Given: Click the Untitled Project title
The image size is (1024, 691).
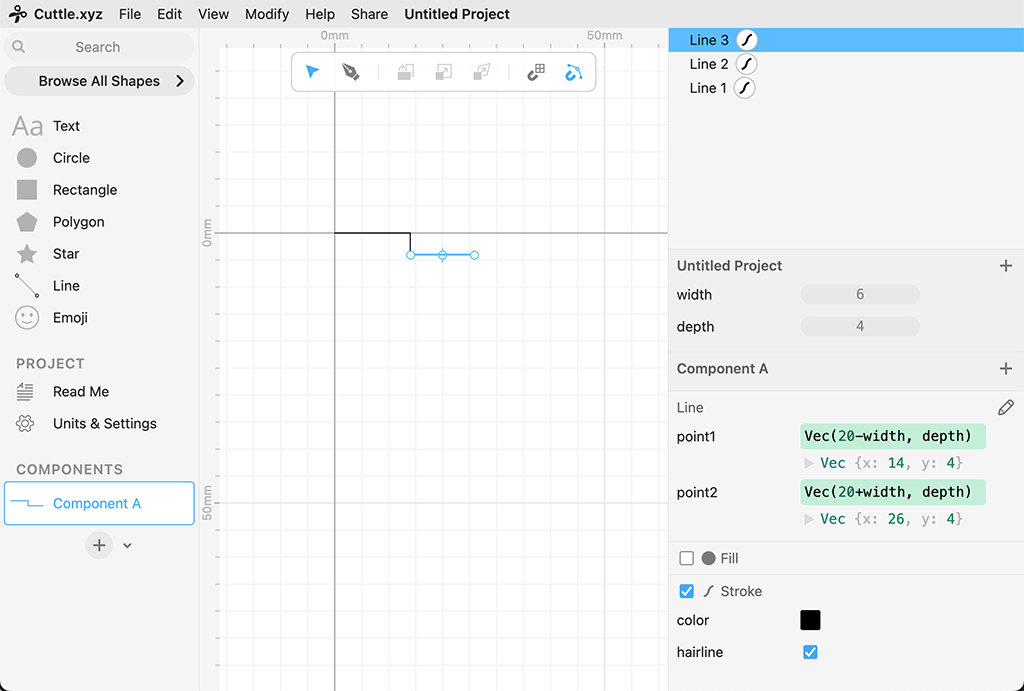Looking at the screenshot, I should point(457,14).
